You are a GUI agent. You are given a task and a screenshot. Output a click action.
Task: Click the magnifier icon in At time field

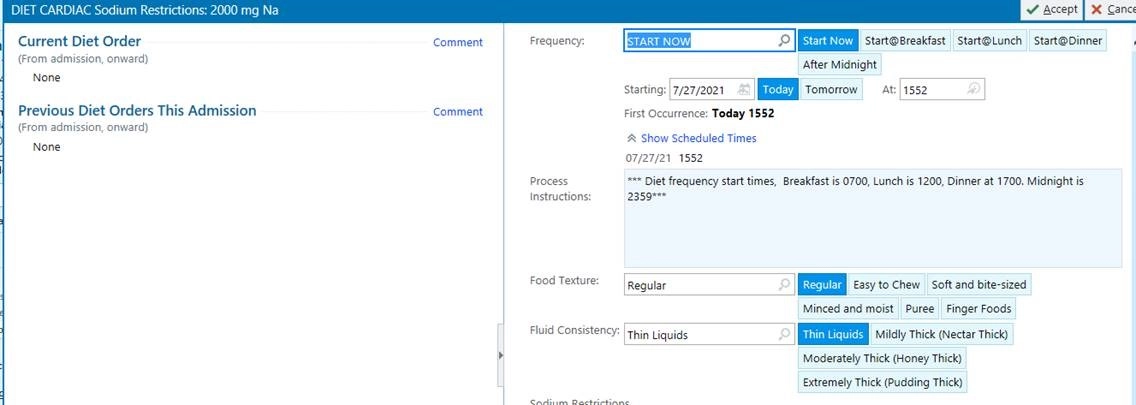click(973, 90)
